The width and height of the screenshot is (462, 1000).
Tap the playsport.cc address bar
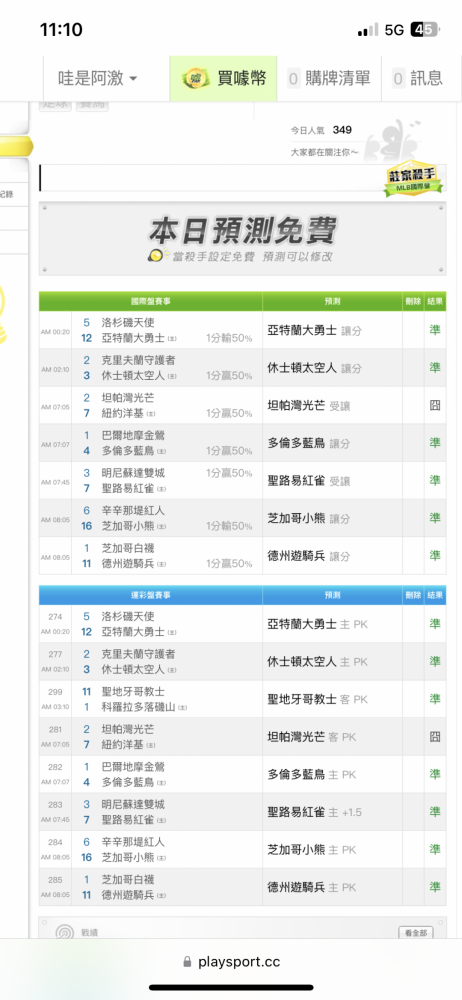click(x=231, y=962)
